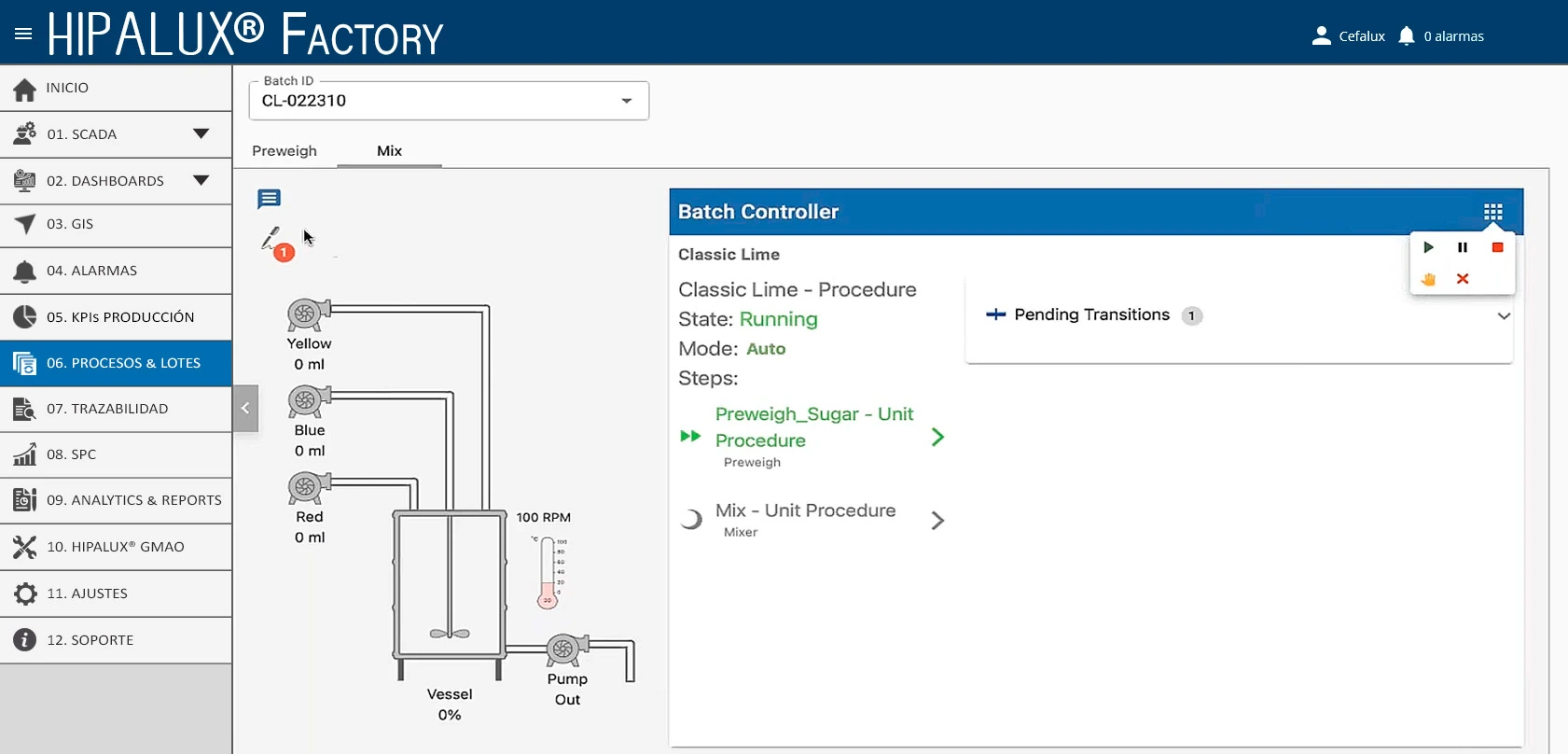
Task: Click the Mix - Unit Procedure step
Action: [x=806, y=510]
